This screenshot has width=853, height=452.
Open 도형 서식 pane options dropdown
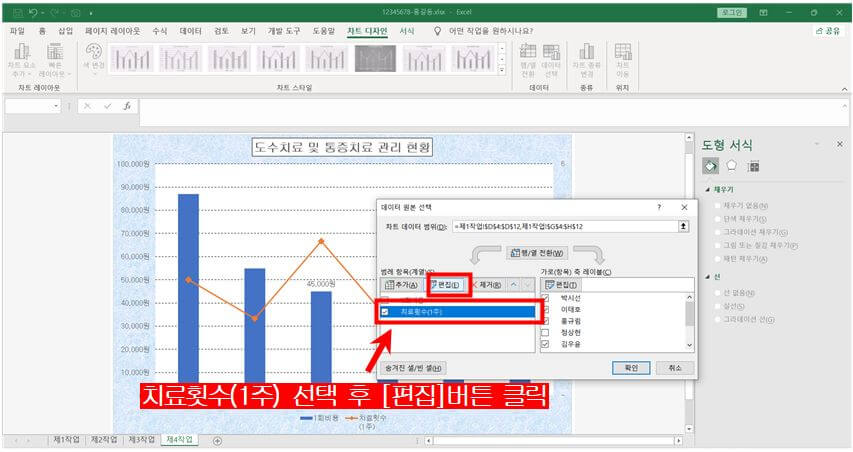tap(817, 144)
